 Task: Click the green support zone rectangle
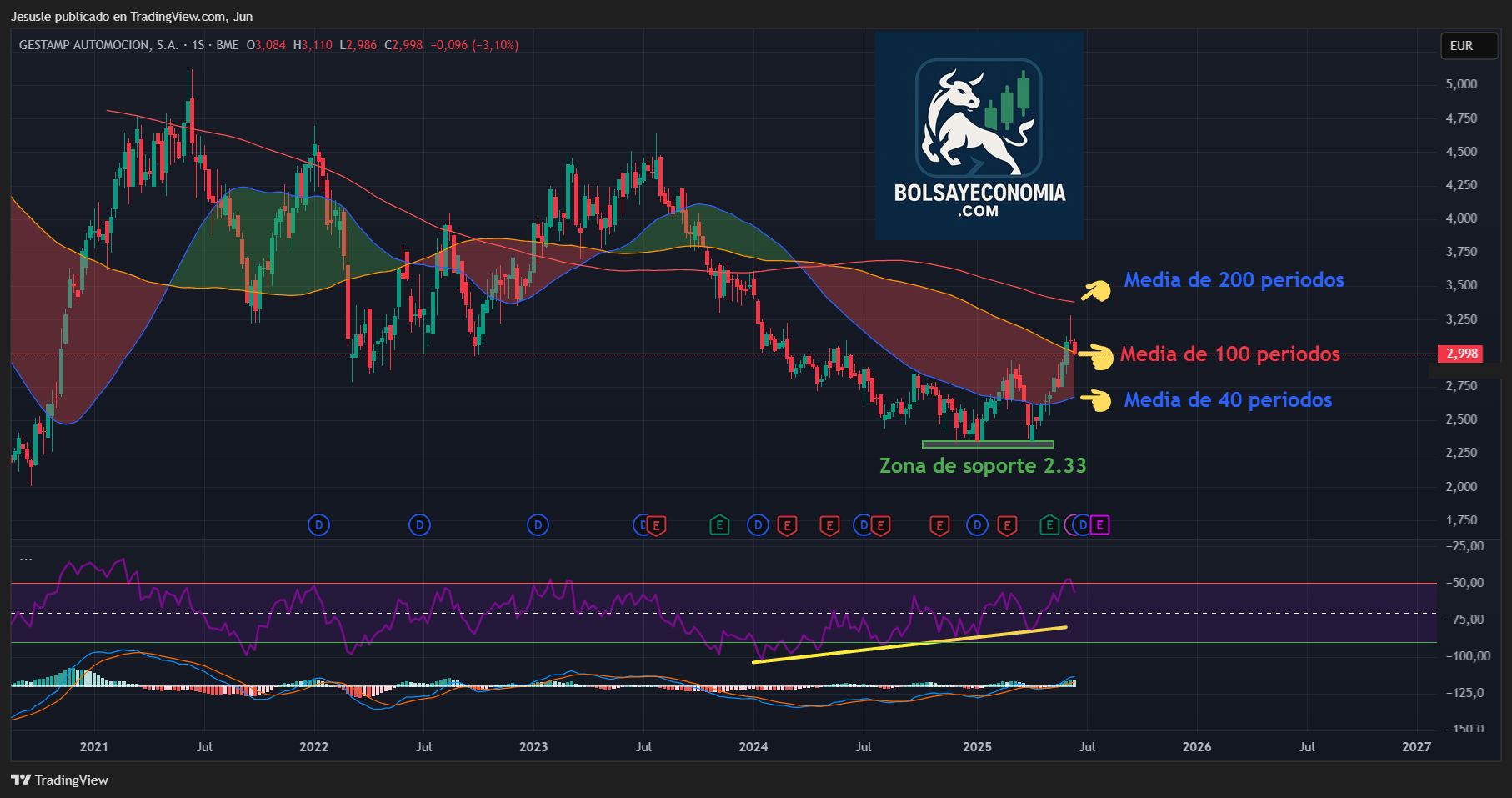coord(988,444)
